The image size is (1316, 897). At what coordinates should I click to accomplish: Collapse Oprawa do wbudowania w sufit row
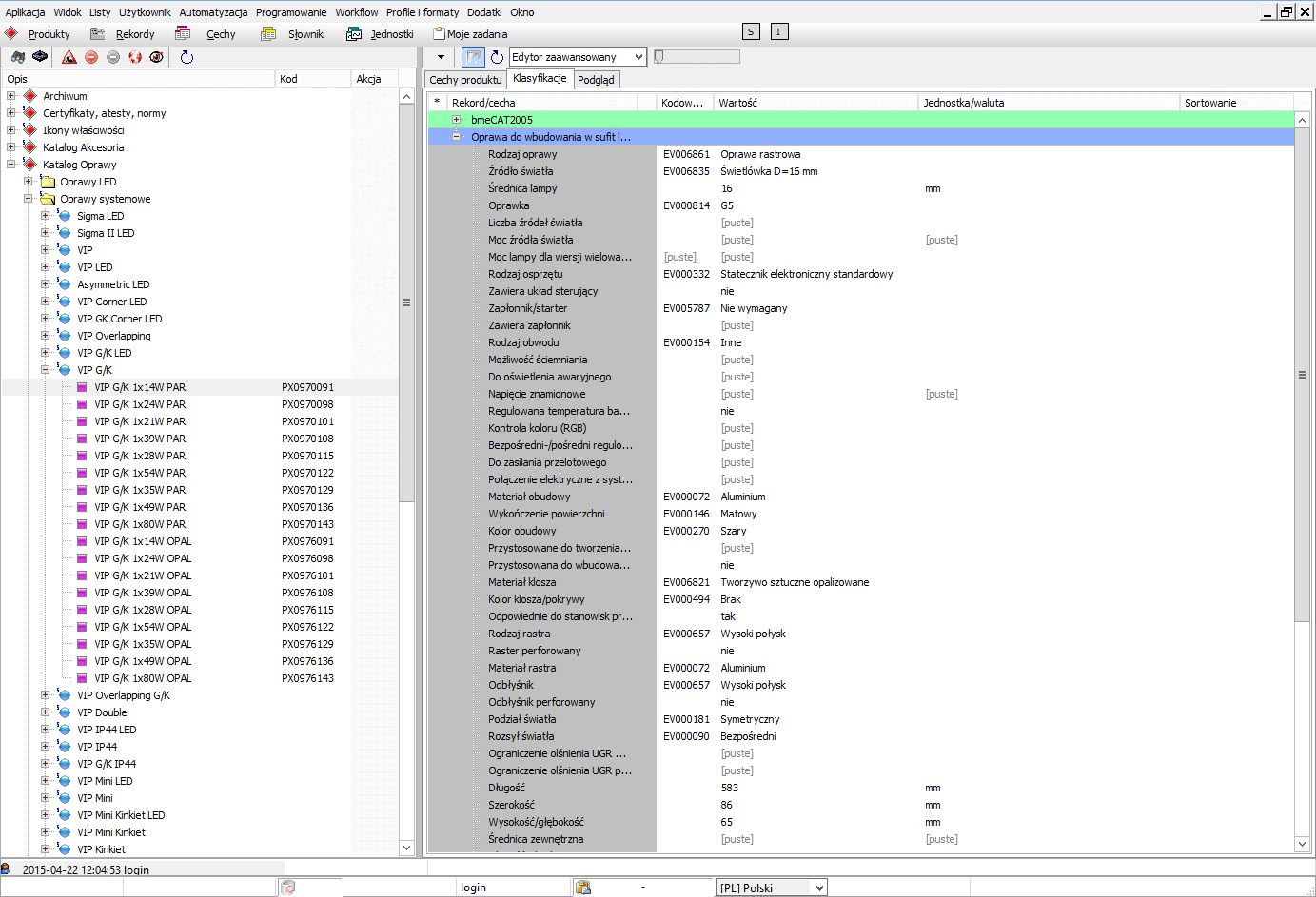tap(457, 137)
